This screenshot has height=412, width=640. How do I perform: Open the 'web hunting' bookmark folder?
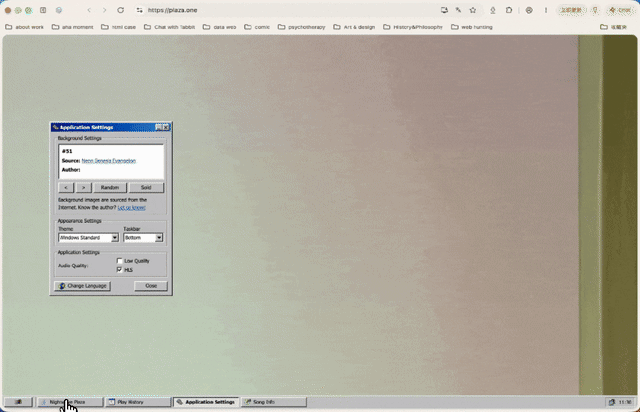click(x=472, y=27)
